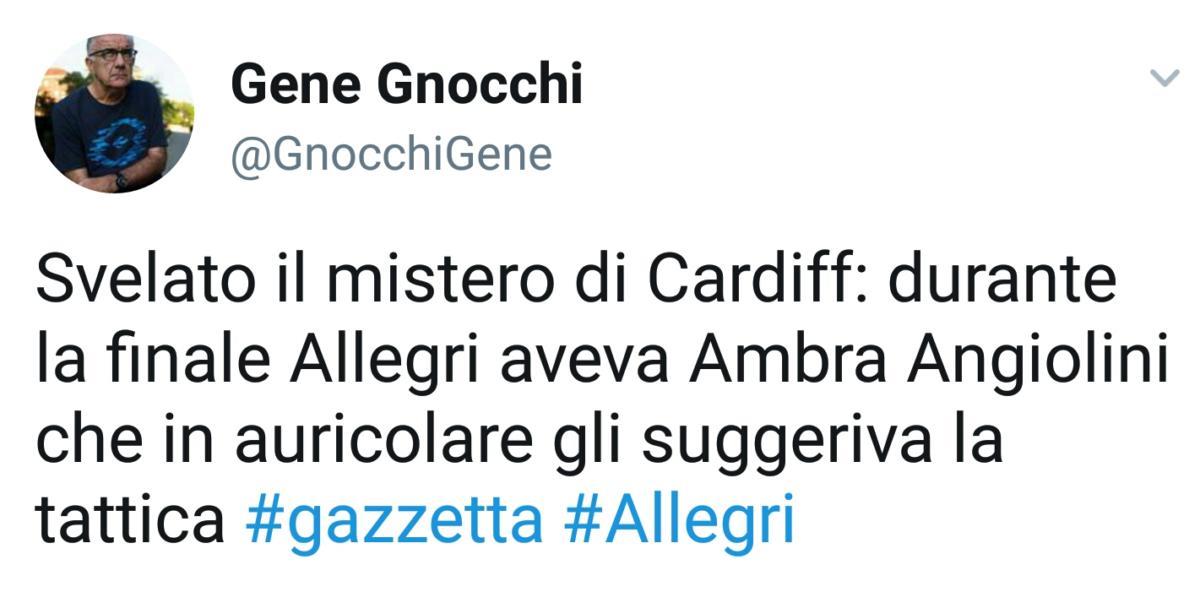Image resolution: width=1200 pixels, height=592 pixels.
Task: Open Gene Gnocchi's profile picture
Action: coord(112,113)
